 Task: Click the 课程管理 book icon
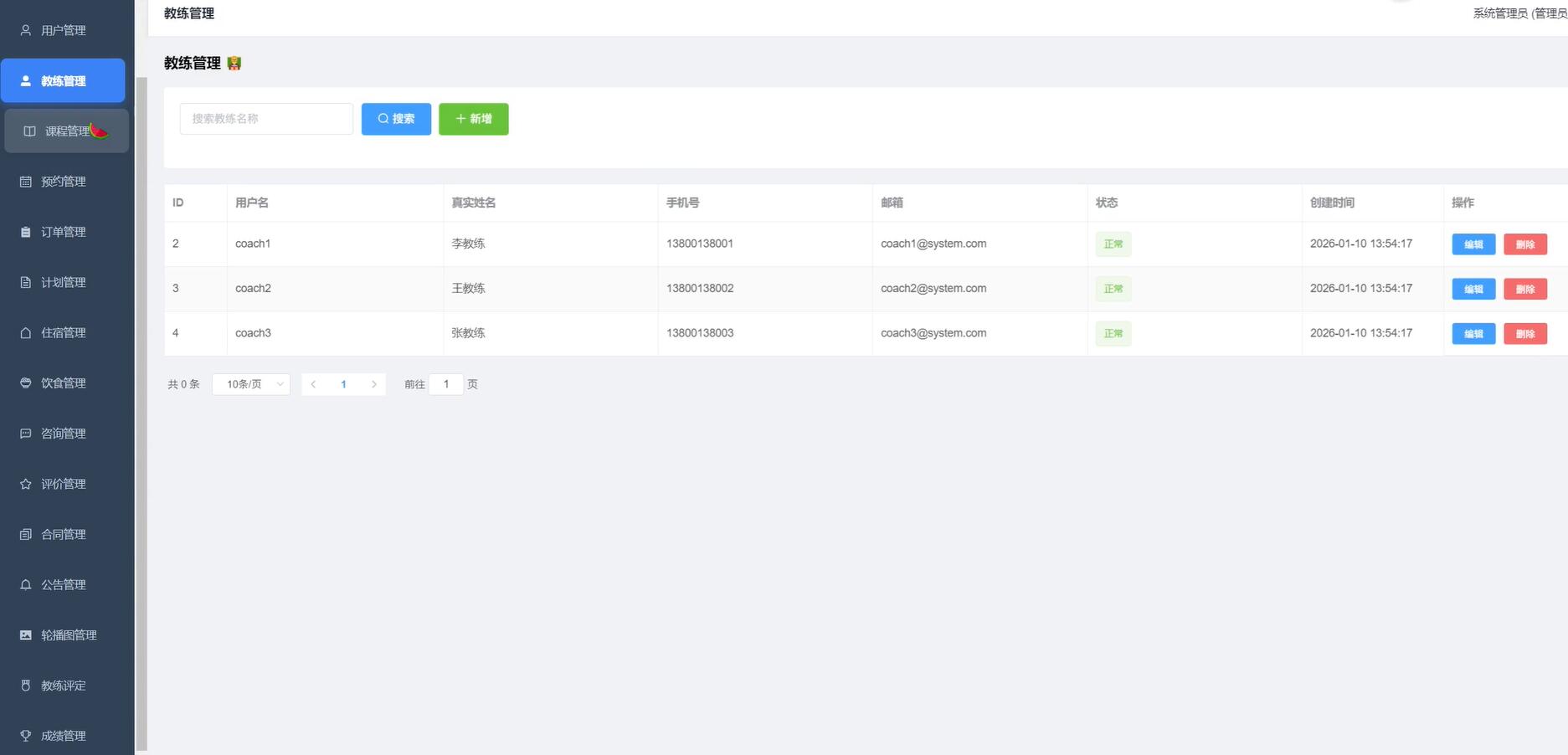[x=29, y=131]
